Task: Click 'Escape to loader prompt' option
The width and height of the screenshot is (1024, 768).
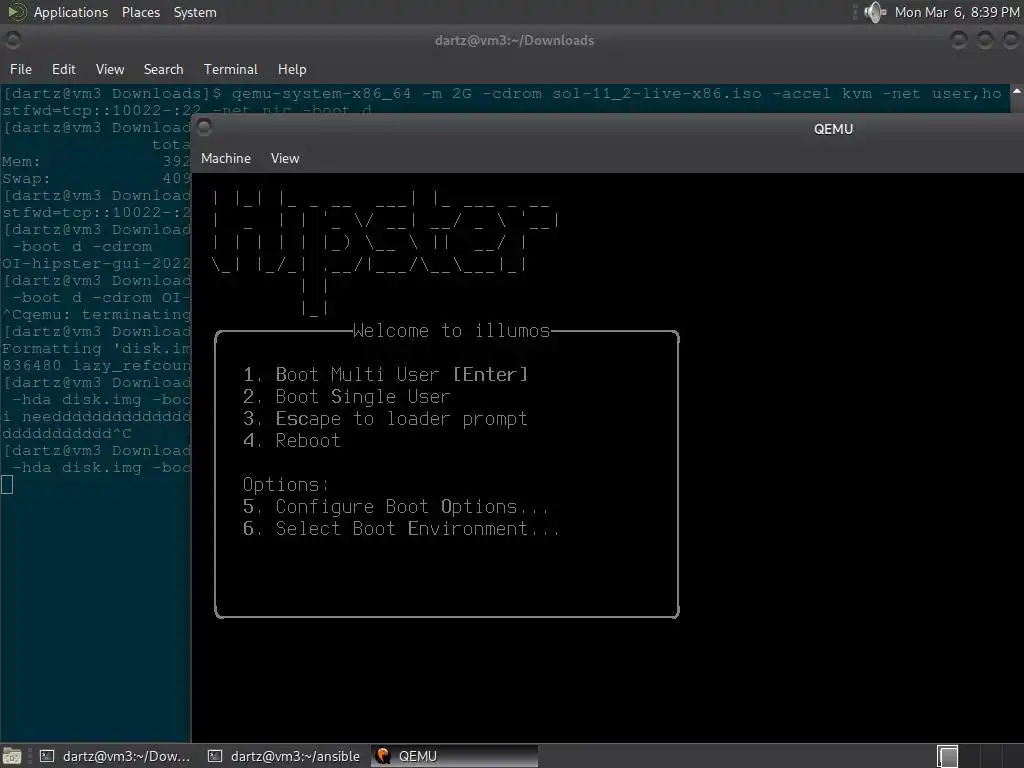Action: click(x=385, y=419)
